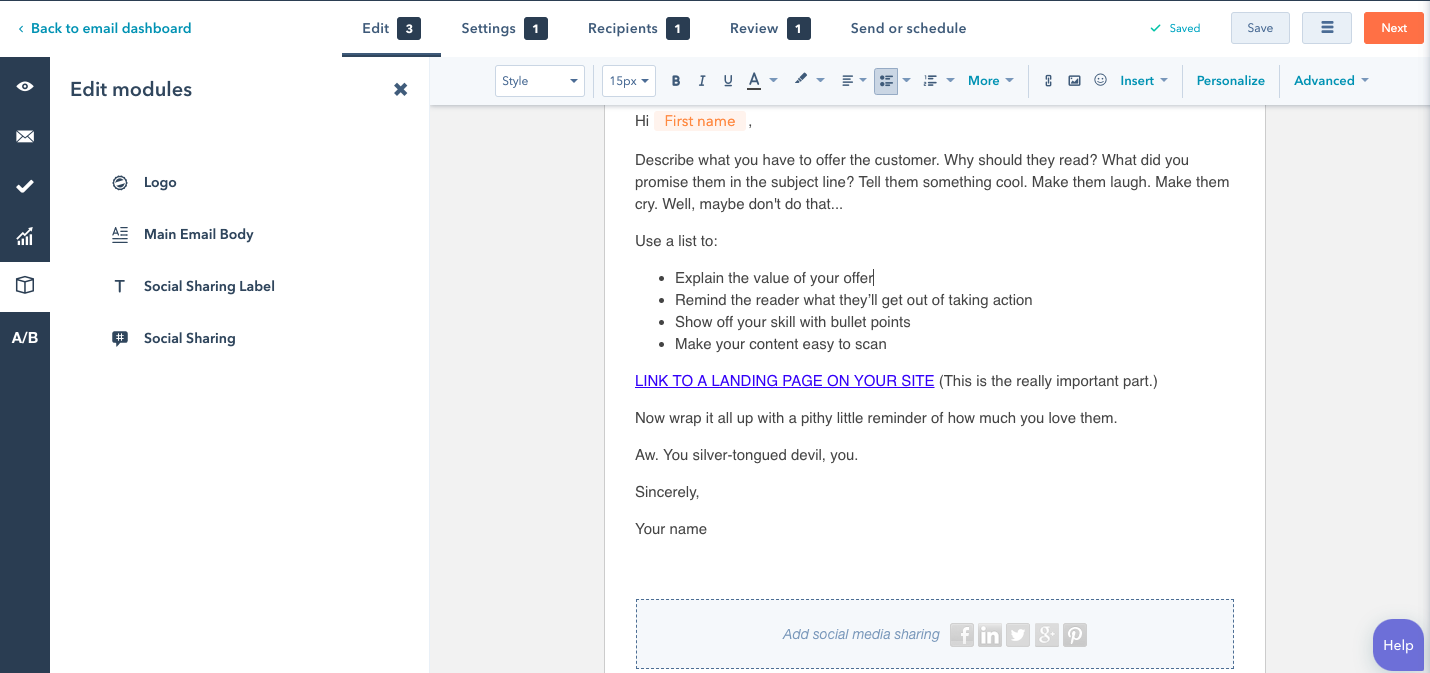Viewport: 1430px width, 673px height.
Task: Click the 'Use a list to:' line
Action: (x=676, y=241)
